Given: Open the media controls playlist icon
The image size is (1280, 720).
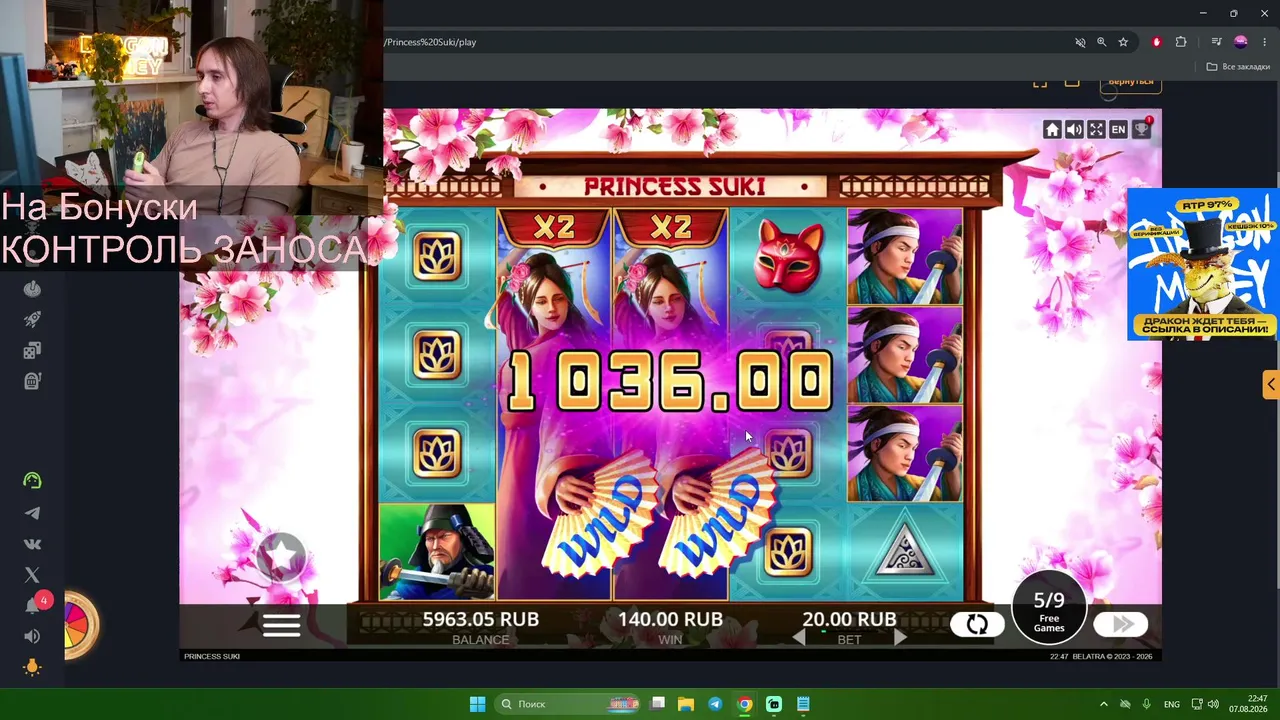Looking at the screenshot, I should pos(1216,42).
